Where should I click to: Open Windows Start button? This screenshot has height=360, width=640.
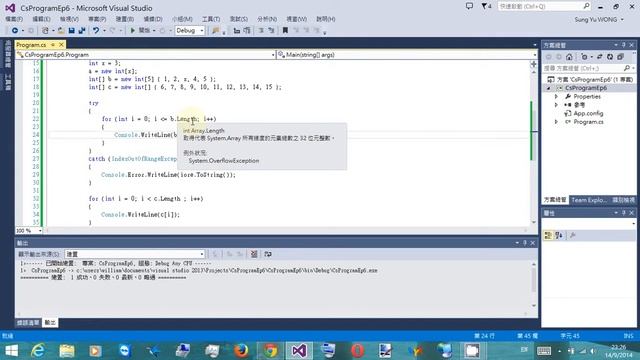(11, 351)
